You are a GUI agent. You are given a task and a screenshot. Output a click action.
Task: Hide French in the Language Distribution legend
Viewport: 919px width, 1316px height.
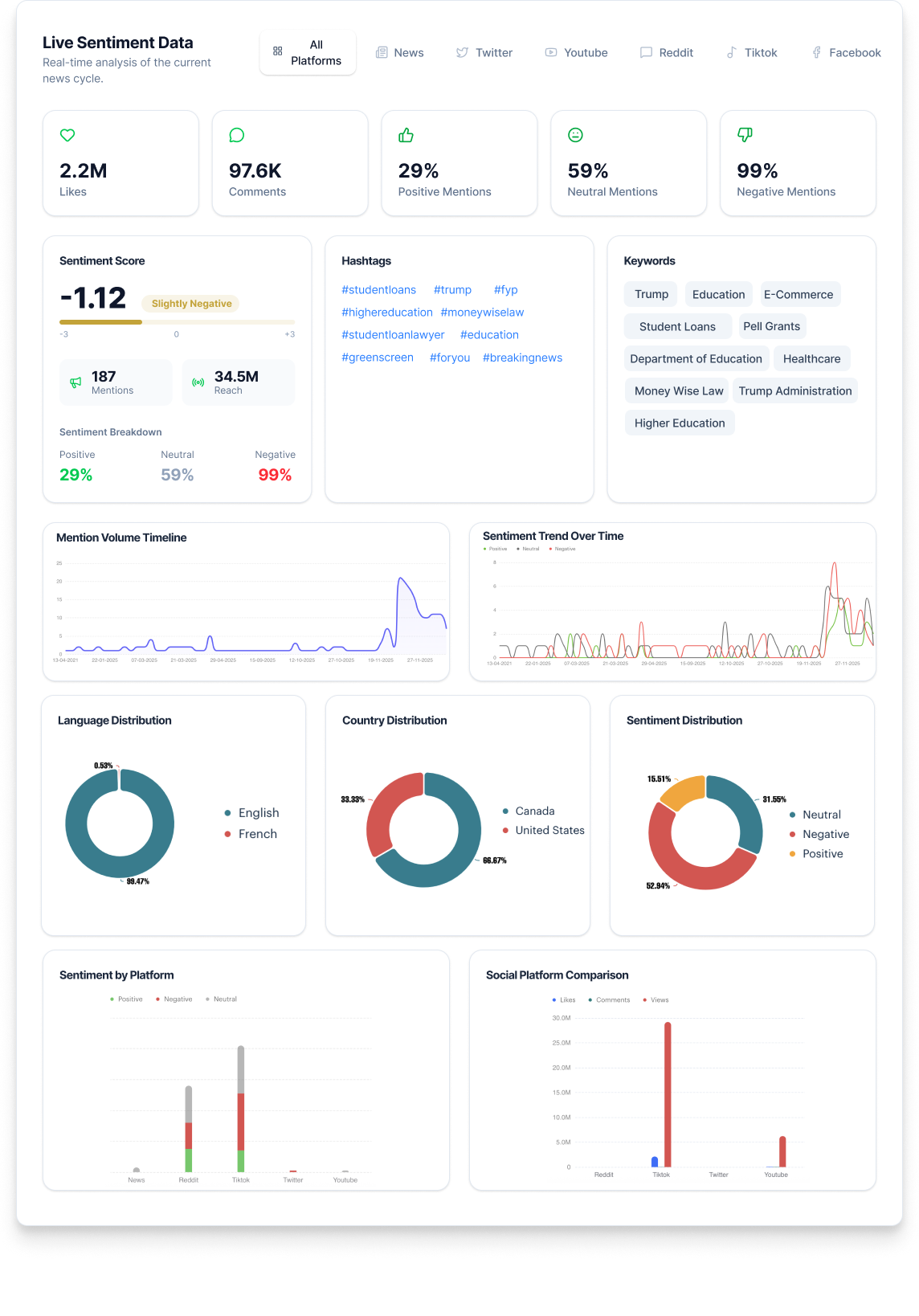pyautogui.click(x=257, y=834)
